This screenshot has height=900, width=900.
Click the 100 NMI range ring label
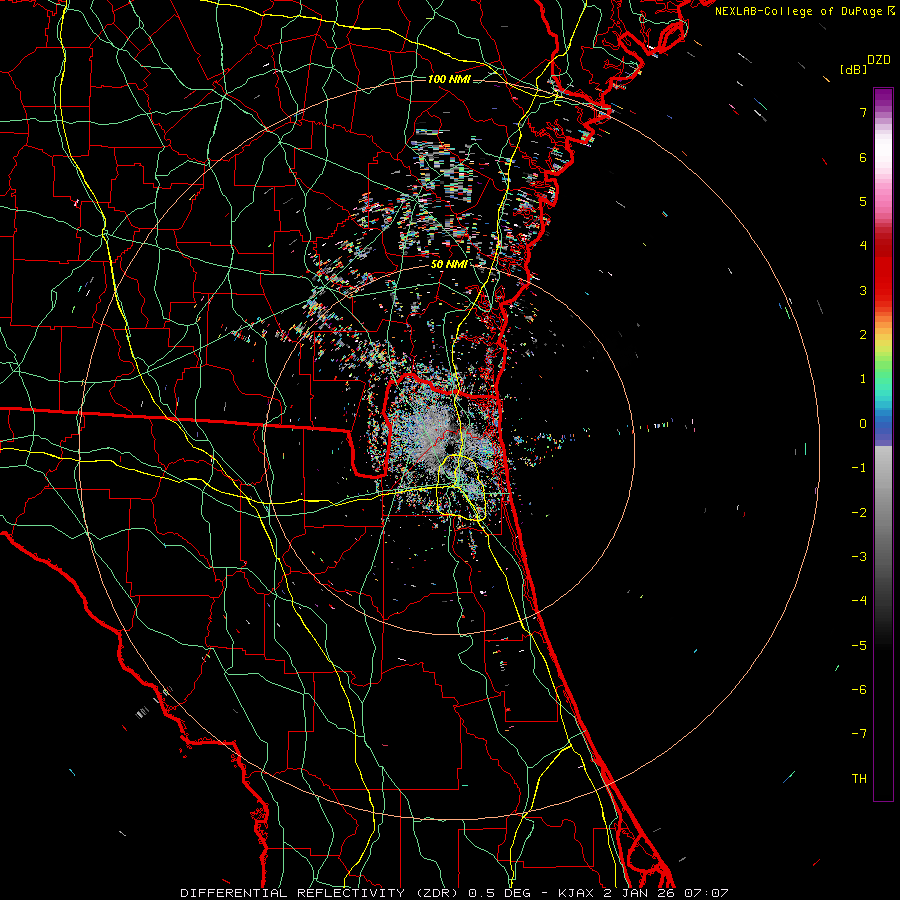(449, 79)
